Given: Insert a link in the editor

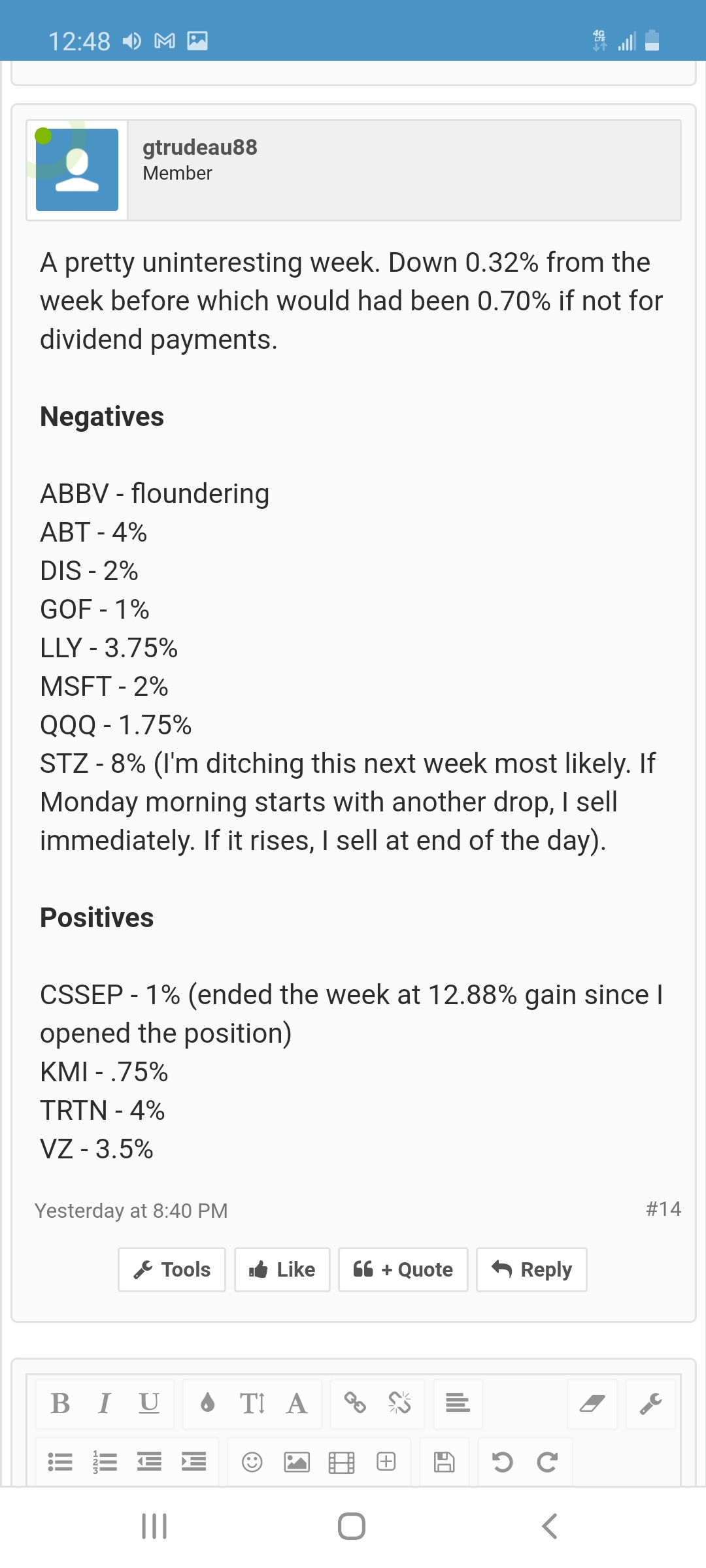Looking at the screenshot, I should tap(355, 1403).
